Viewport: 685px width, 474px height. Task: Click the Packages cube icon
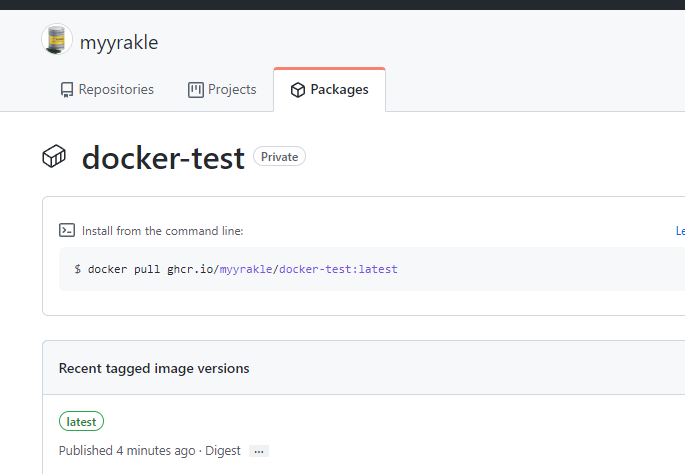coord(298,90)
